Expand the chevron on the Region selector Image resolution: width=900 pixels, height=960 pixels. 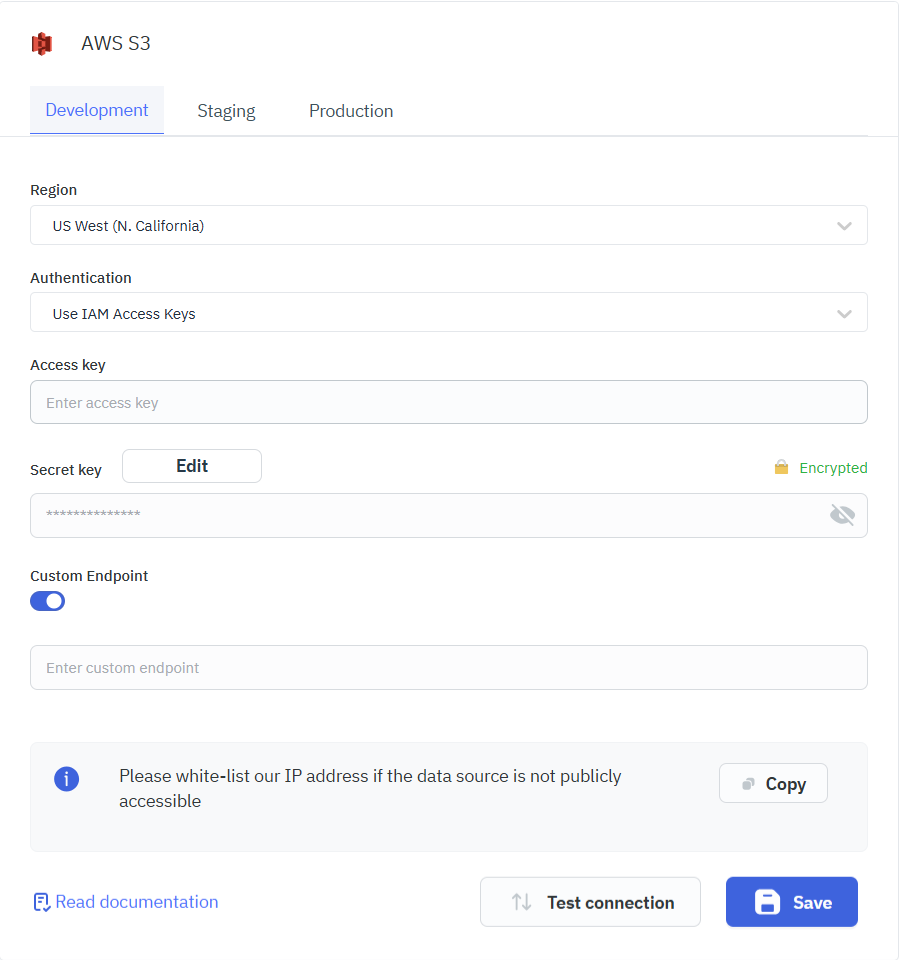(844, 225)
